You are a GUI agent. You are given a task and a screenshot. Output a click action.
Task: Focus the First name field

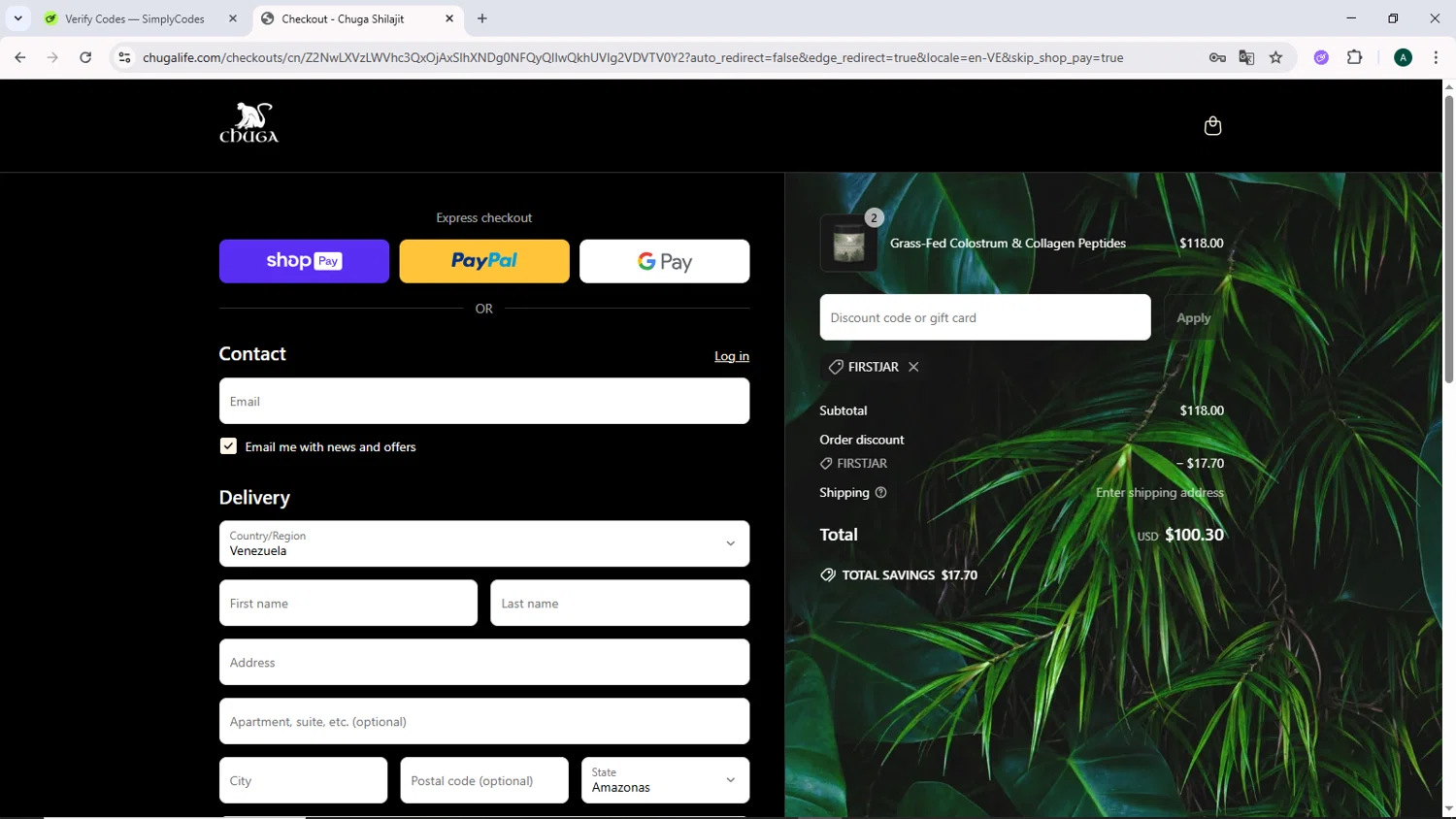pos(348,603)
